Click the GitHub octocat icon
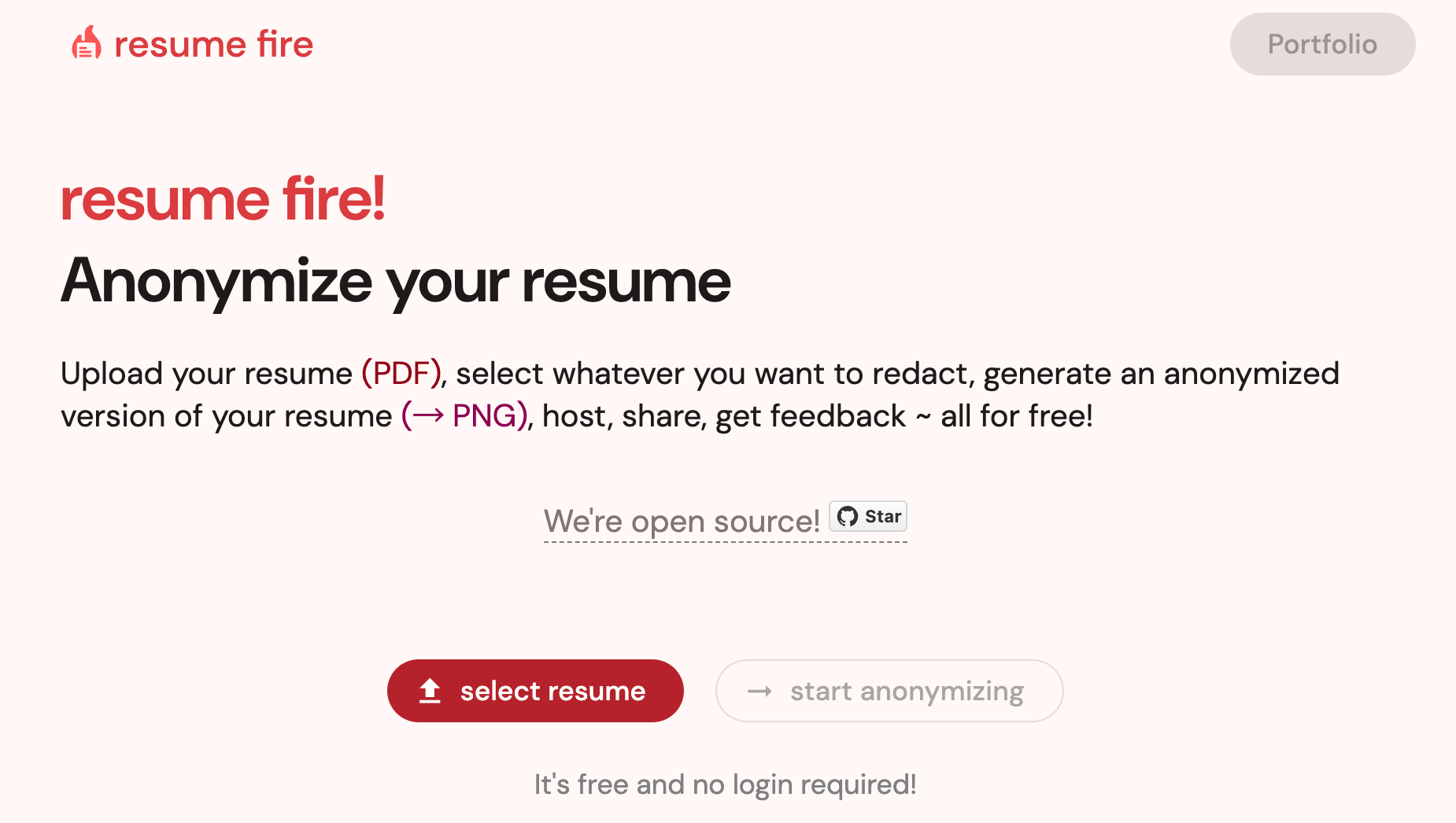 coord(847,516)
